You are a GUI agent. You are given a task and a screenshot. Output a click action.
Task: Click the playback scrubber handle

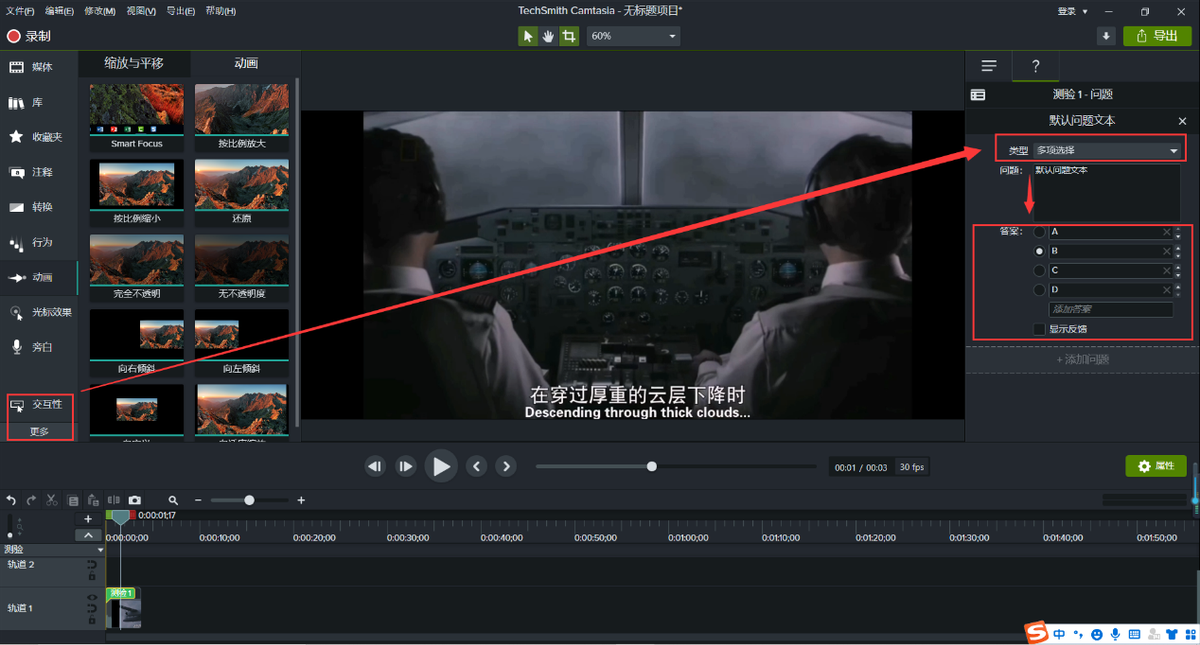click(x=652, y=466)
